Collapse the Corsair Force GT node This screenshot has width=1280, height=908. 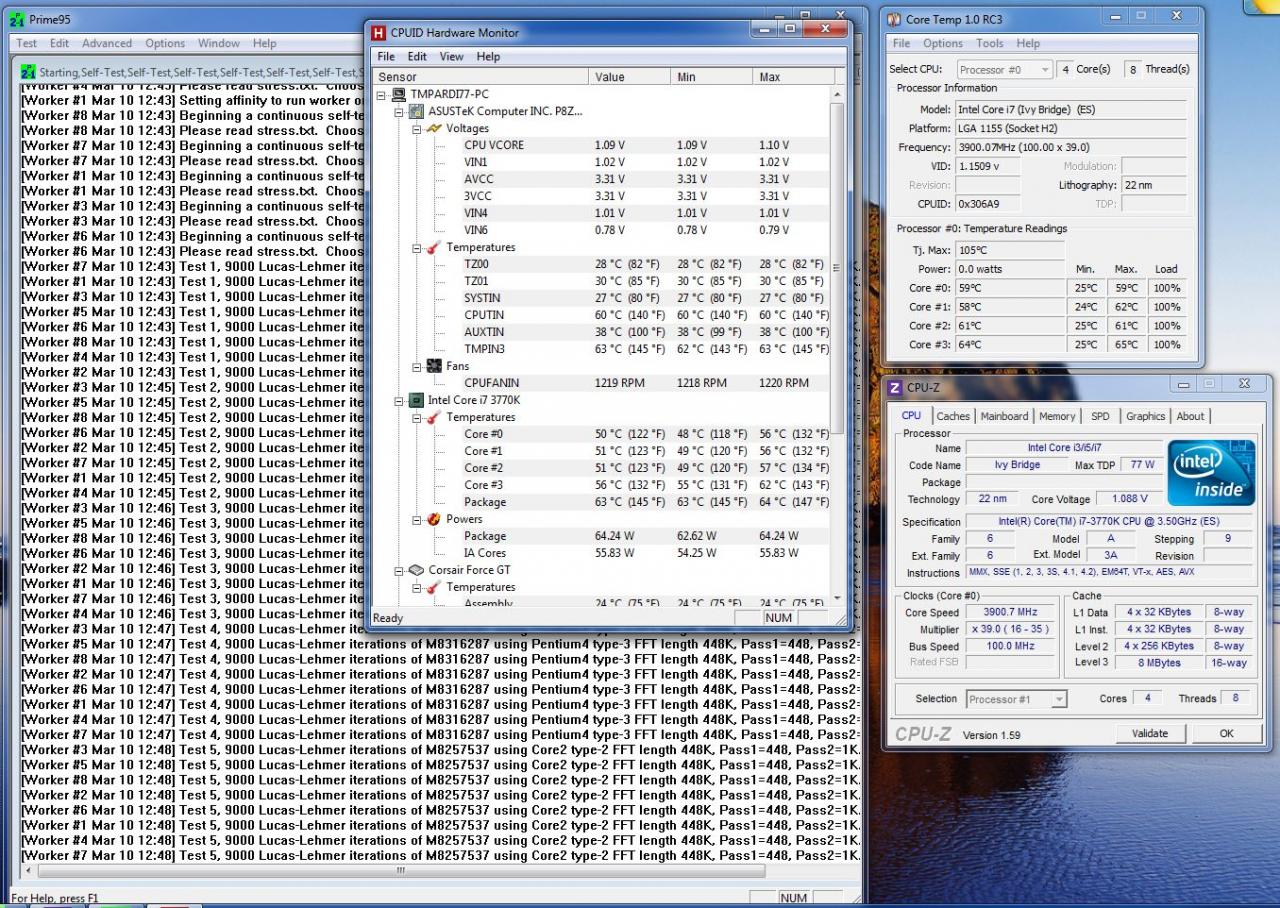[400, 570]
